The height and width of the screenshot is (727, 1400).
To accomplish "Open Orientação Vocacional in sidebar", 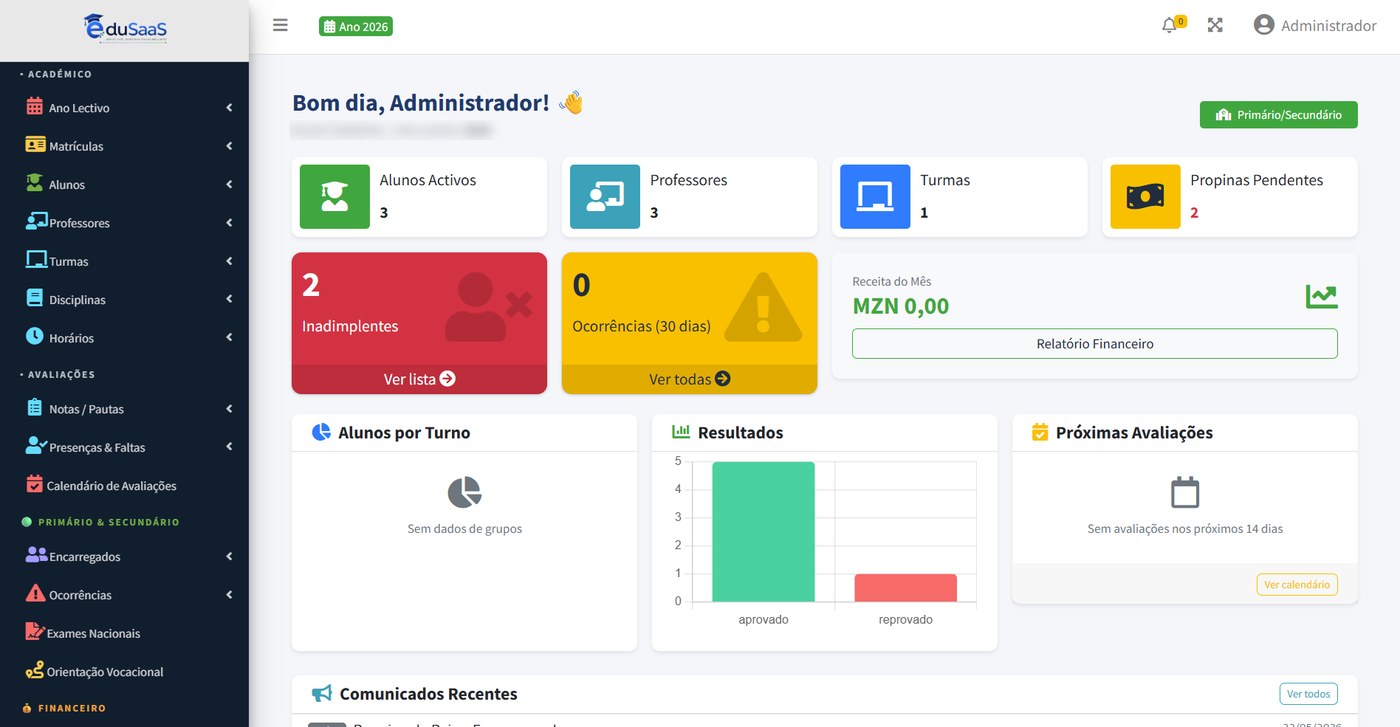I will point(124,671).
